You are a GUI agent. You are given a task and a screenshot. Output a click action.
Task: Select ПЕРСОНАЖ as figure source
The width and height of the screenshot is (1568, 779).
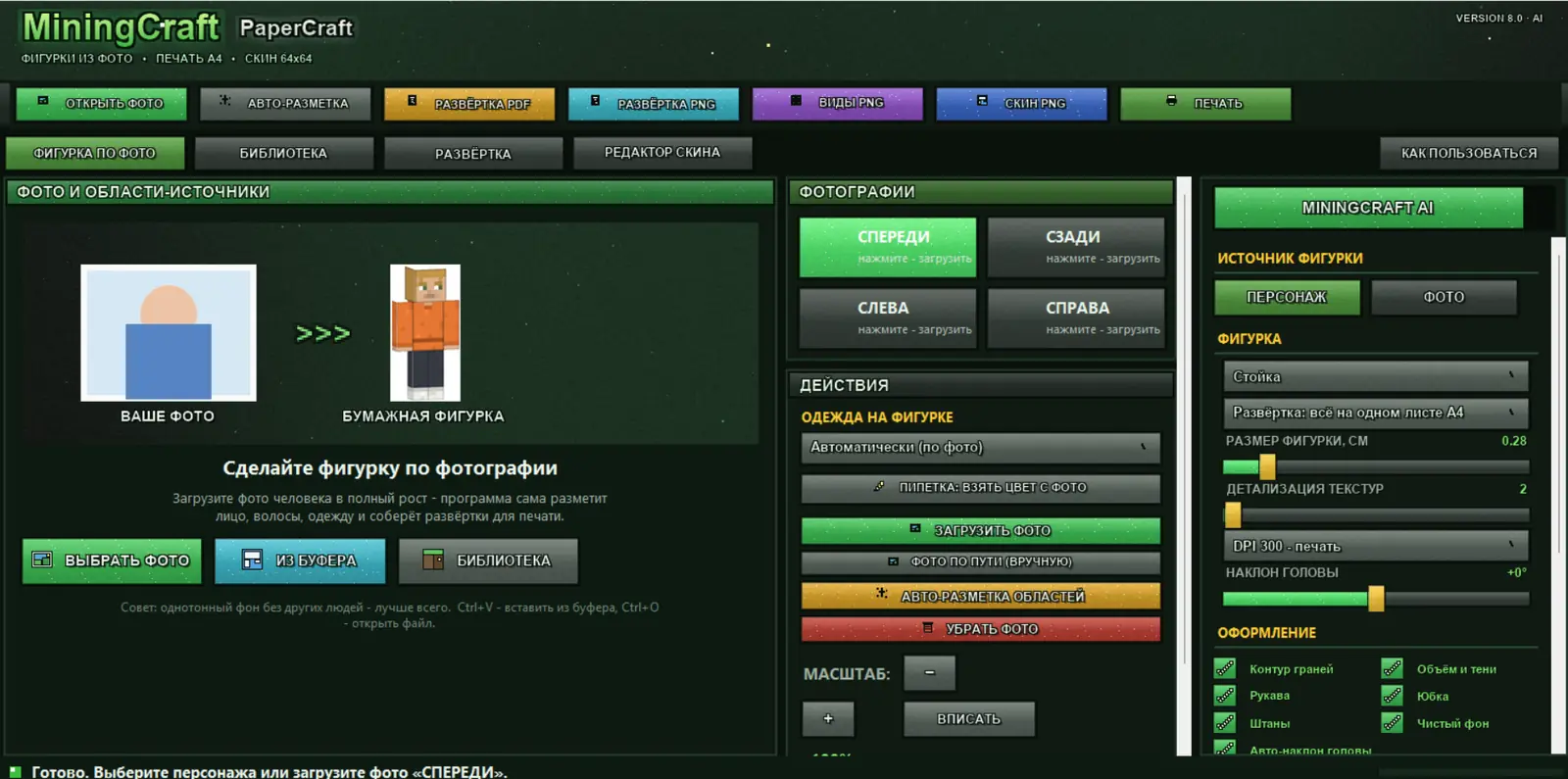point(1287,297)
